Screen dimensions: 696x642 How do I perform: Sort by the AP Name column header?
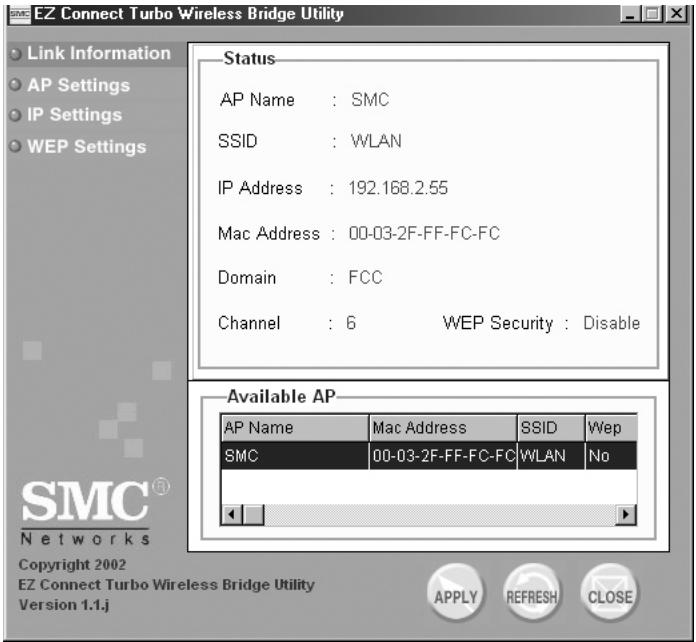295,428
